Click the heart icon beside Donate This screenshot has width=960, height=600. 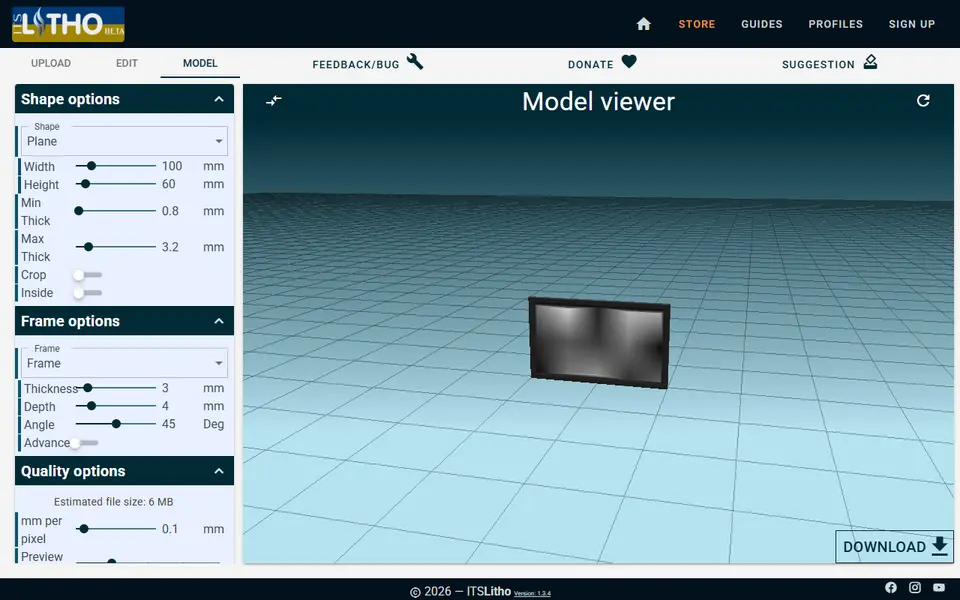point(629,62)
